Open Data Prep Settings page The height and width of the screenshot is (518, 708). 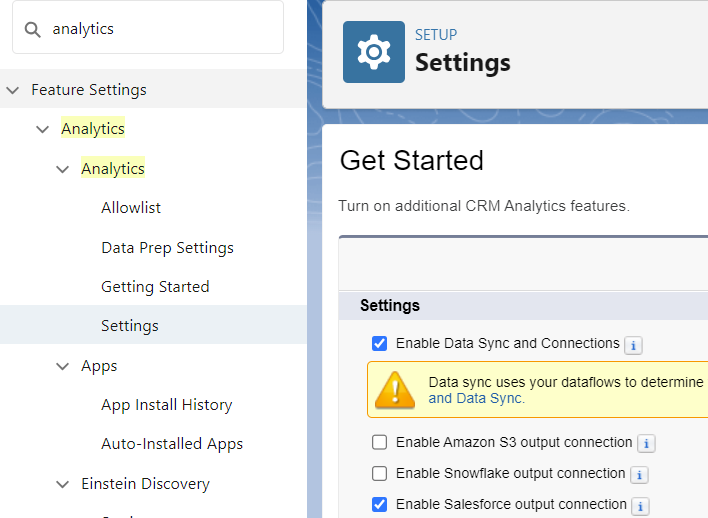[x=167, y=247]
